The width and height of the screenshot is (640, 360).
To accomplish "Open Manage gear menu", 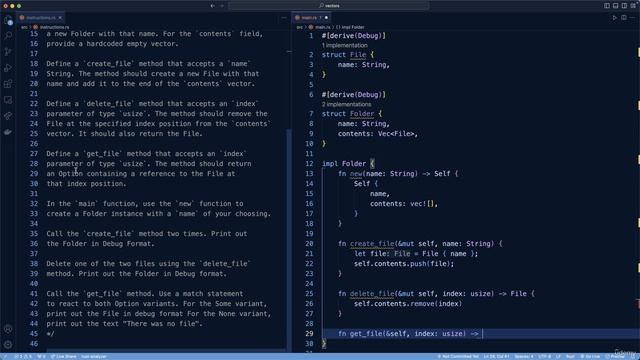I will coord(8,344).
